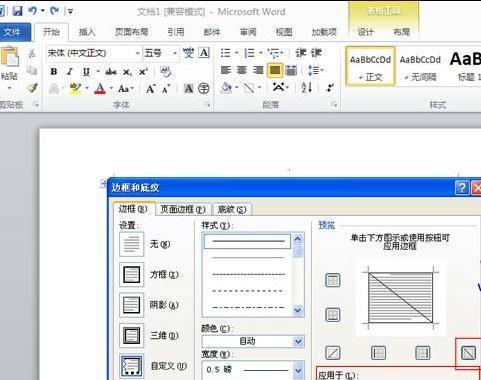This screenshot has height=380, width=481.
Task: Toggle diagonal up border button
Action: [x=332, y=353]
